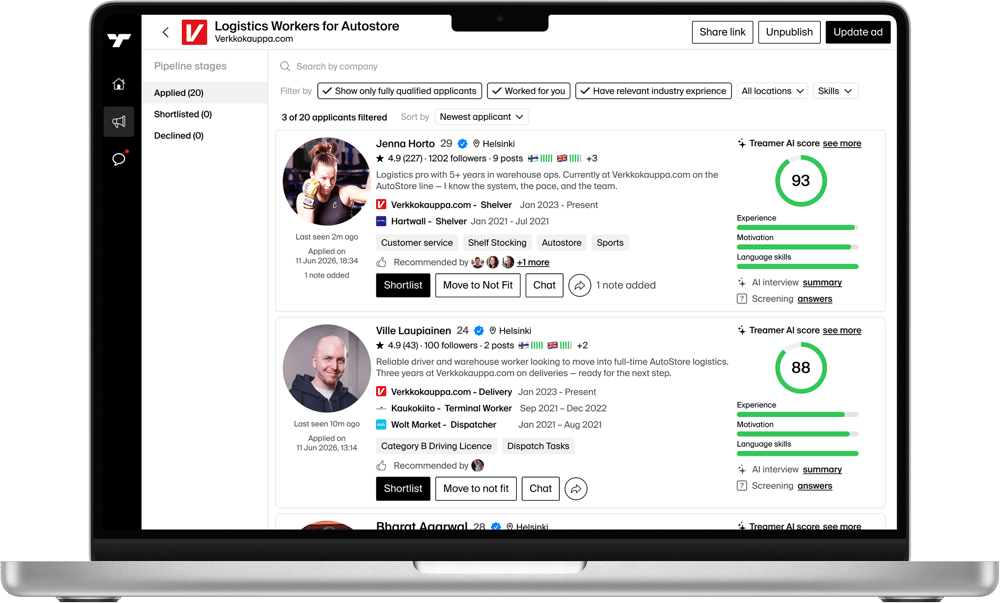This screenshot has height=603, width=1000.
Task: Select the Declined (0) pipeline stage
Action: click(179, 136)
